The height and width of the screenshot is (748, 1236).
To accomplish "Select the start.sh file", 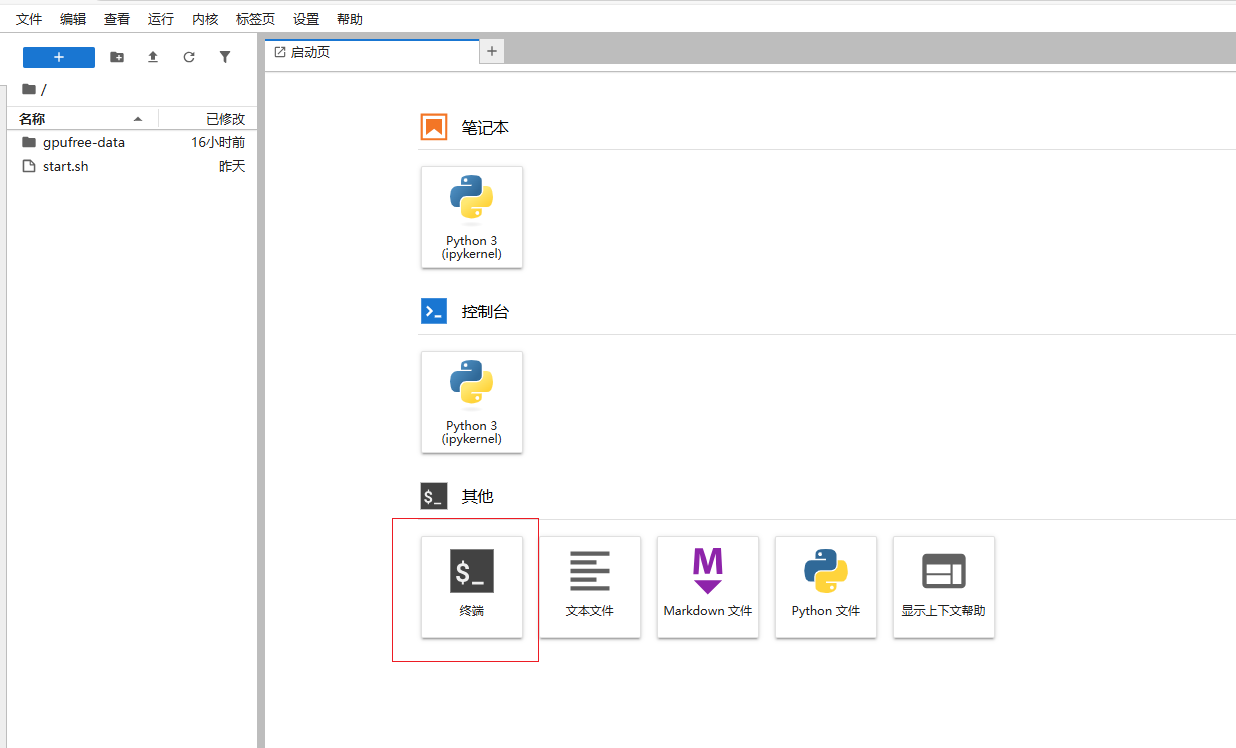I will coord(132,166).
